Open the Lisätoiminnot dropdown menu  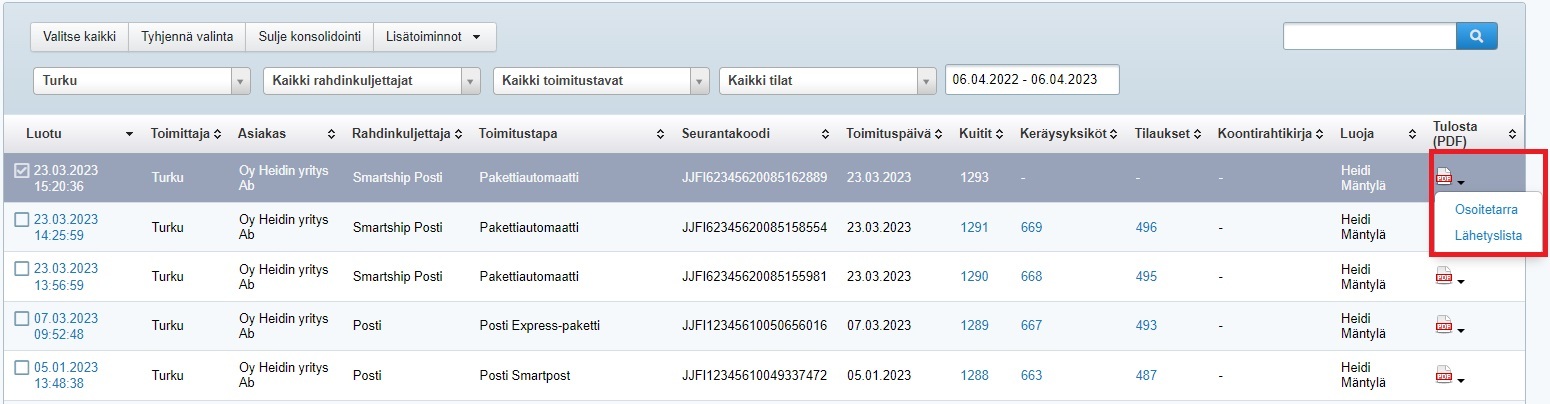coord(435,37)
